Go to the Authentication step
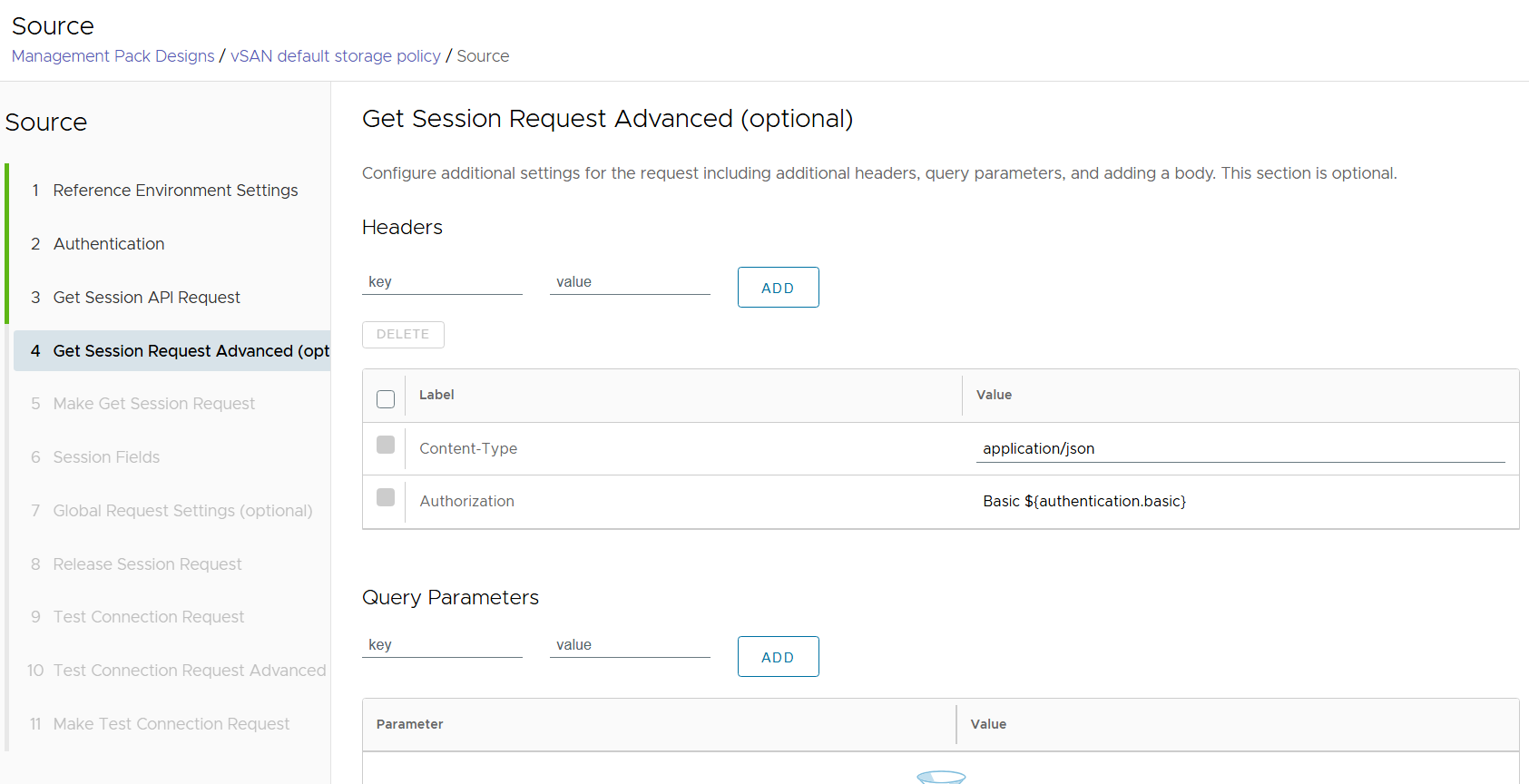Screen dimensions: 1529x784 pyautogui.click(x=109, y=244)
